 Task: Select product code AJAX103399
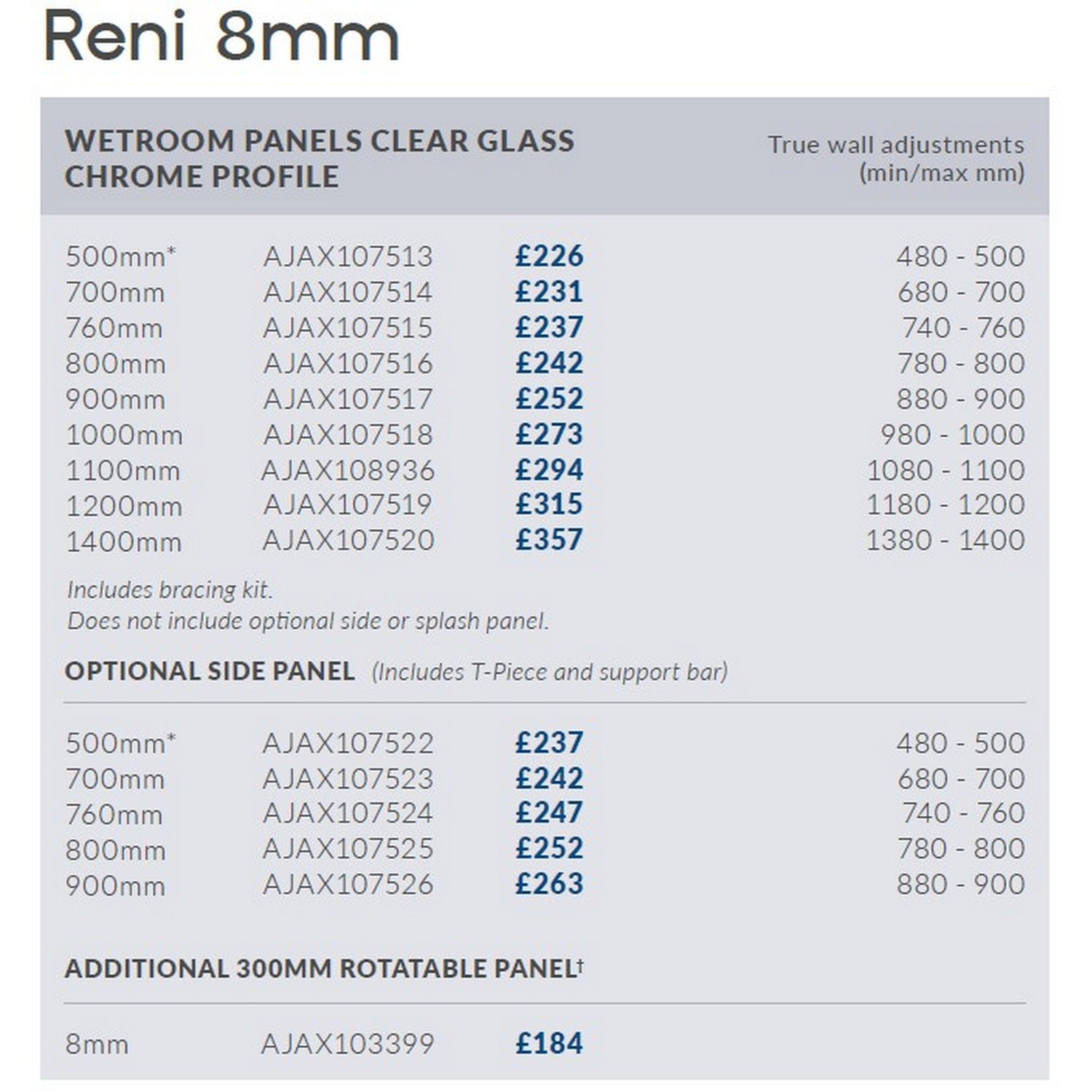[x=348, y=1044]
